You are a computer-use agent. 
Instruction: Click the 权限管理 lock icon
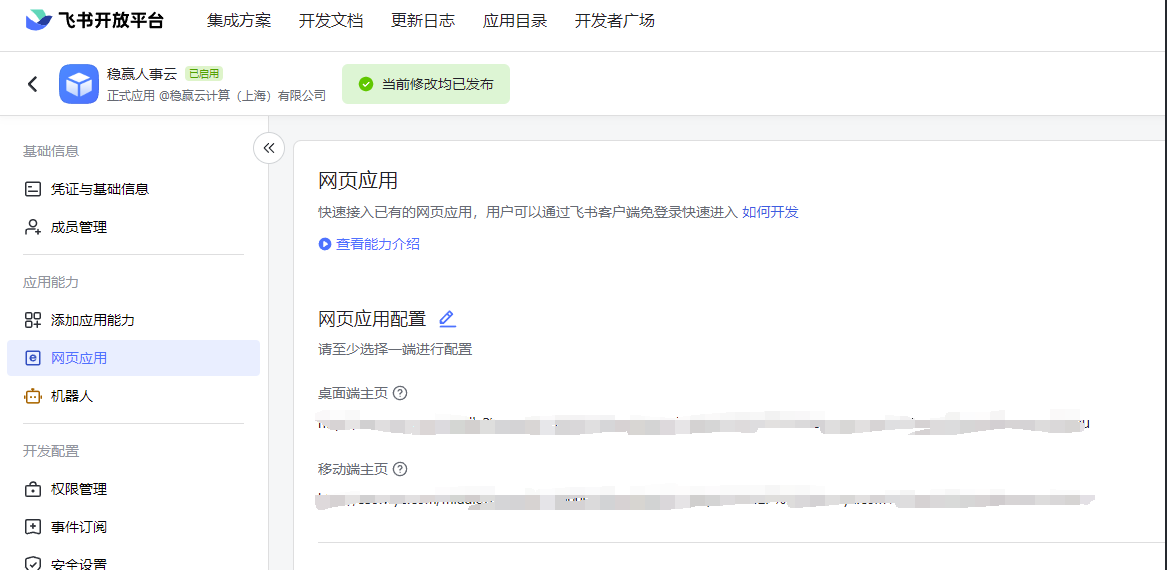click(32, 489)
